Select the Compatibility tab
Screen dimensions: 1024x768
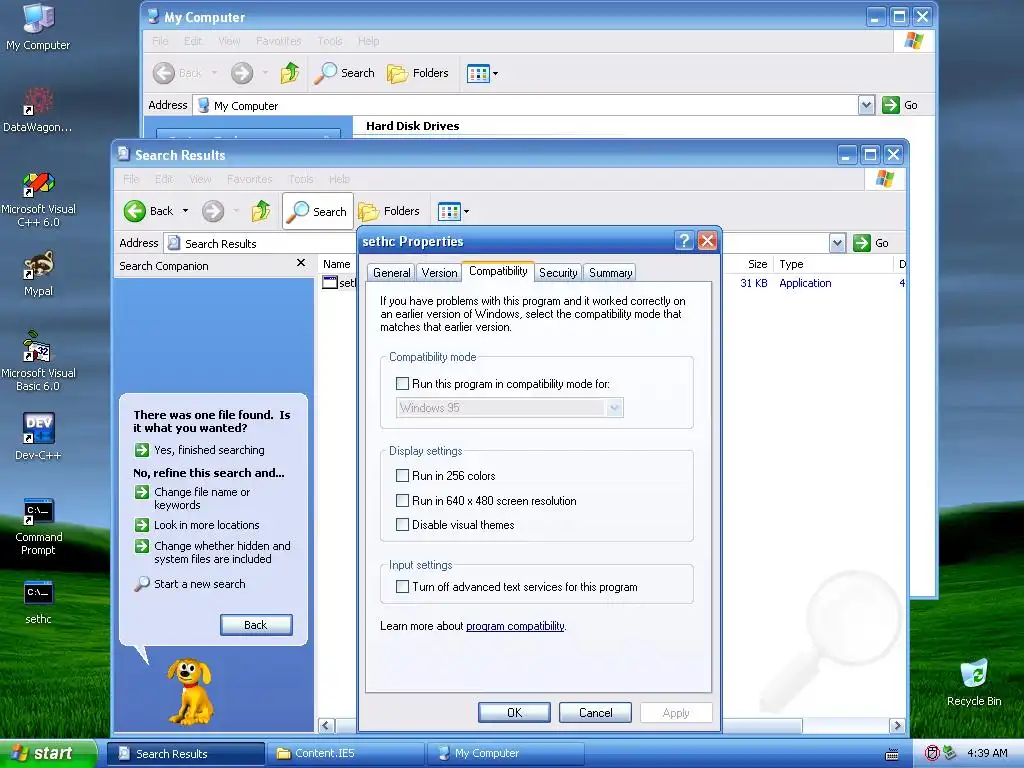coord(498,271)
